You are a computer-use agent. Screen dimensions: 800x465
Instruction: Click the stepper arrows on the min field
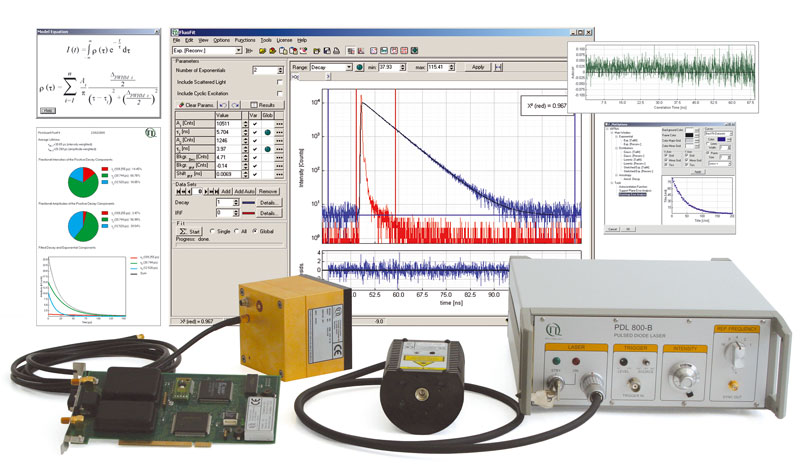403,67
